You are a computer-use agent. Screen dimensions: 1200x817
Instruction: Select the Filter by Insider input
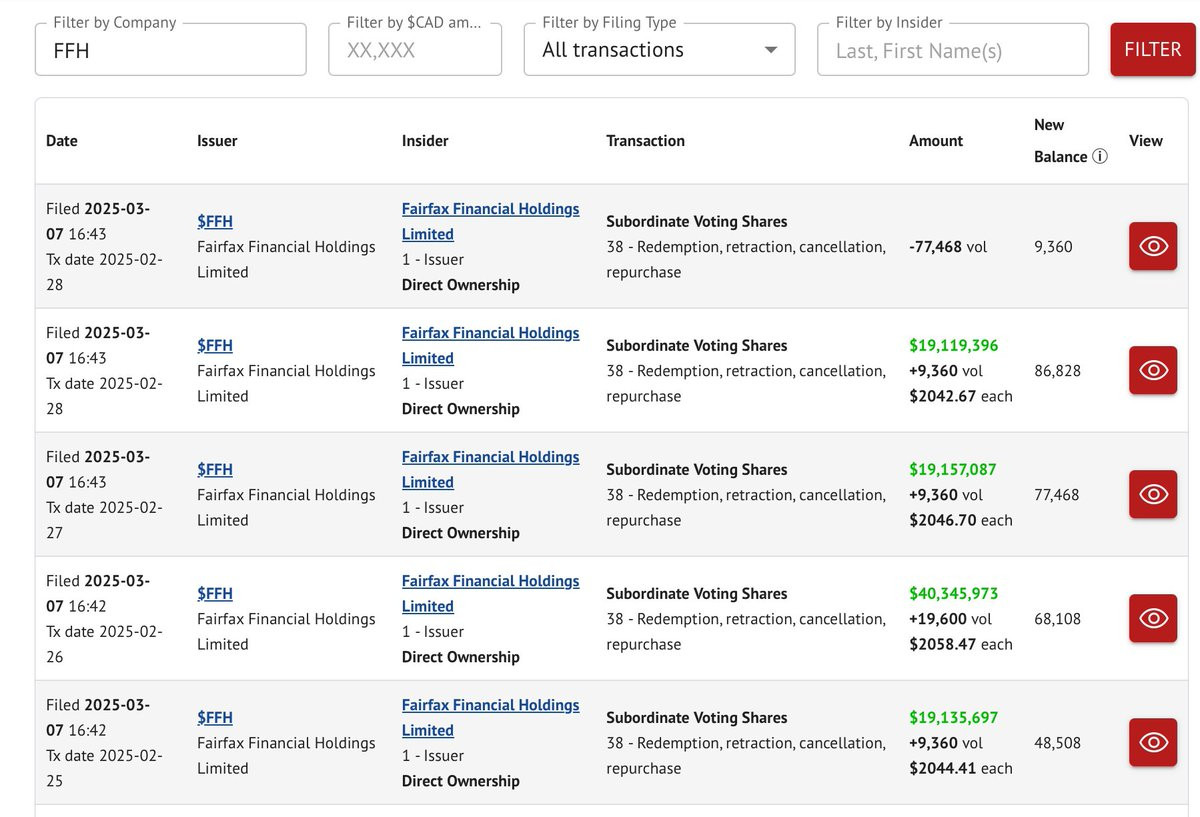952,50
